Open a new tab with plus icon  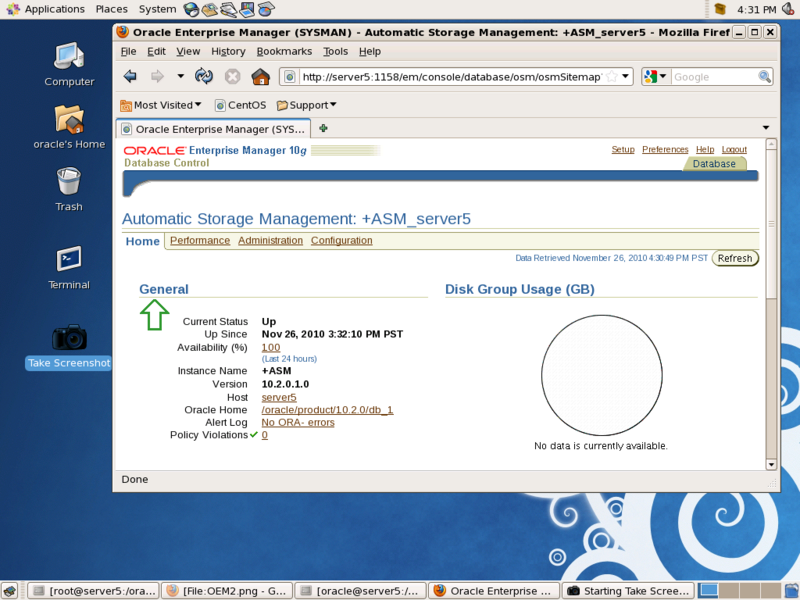[323, 128]
